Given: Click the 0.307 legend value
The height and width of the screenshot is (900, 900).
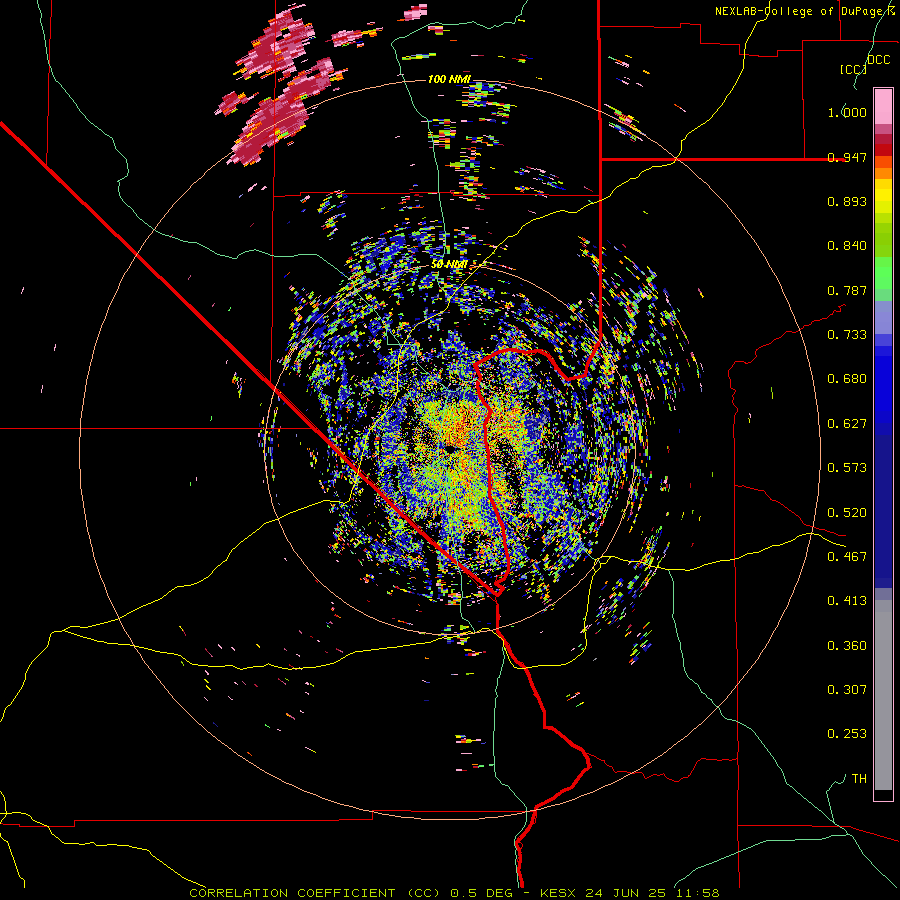Looking at the screenshot, I should coord(847,690).
